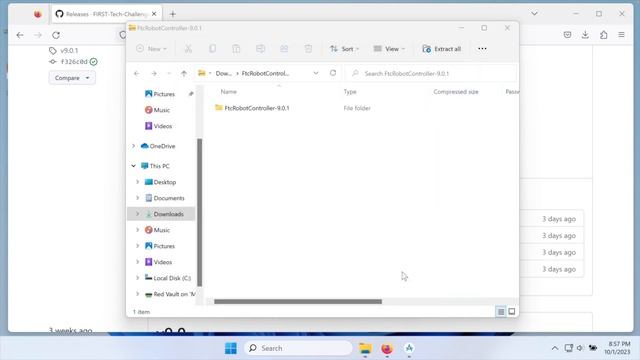Expand the OneDrive tree node
640x360 pixels.
click(x=133, y=146)
